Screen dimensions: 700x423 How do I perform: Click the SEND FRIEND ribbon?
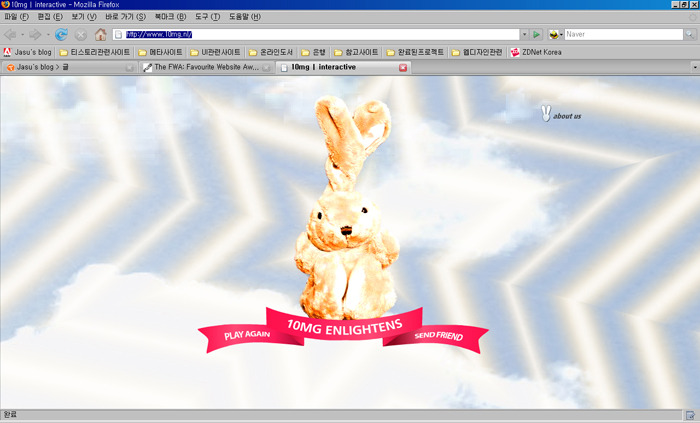(438, 336)
